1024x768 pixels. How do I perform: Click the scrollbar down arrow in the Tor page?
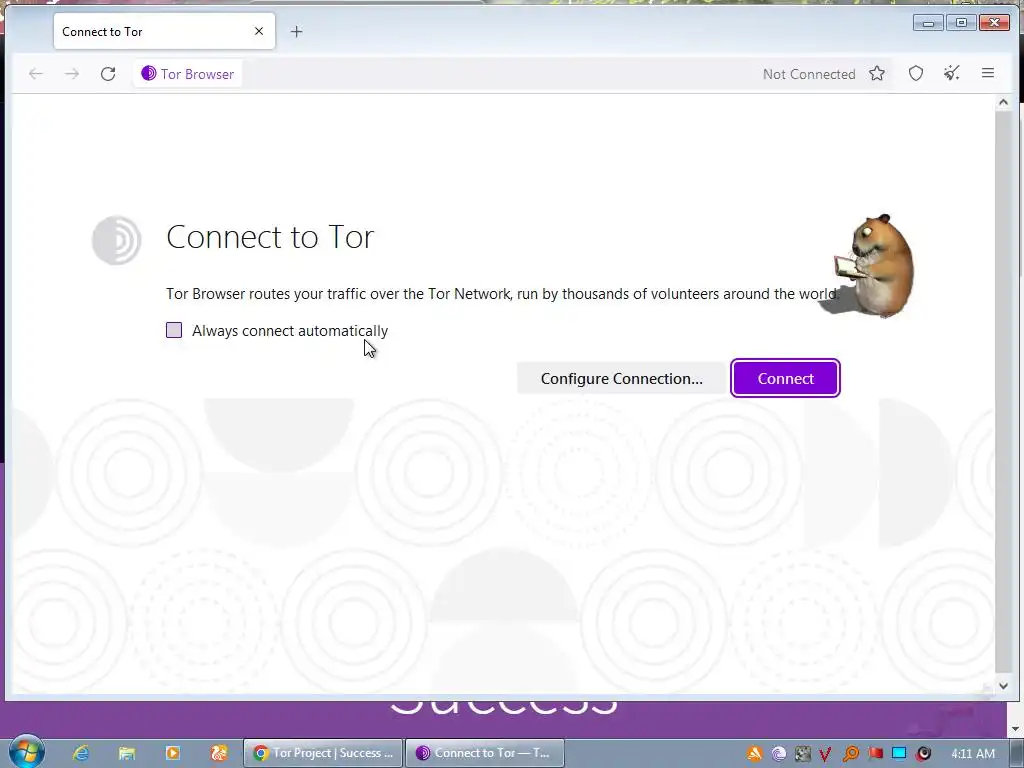(x=1003, y=686)
